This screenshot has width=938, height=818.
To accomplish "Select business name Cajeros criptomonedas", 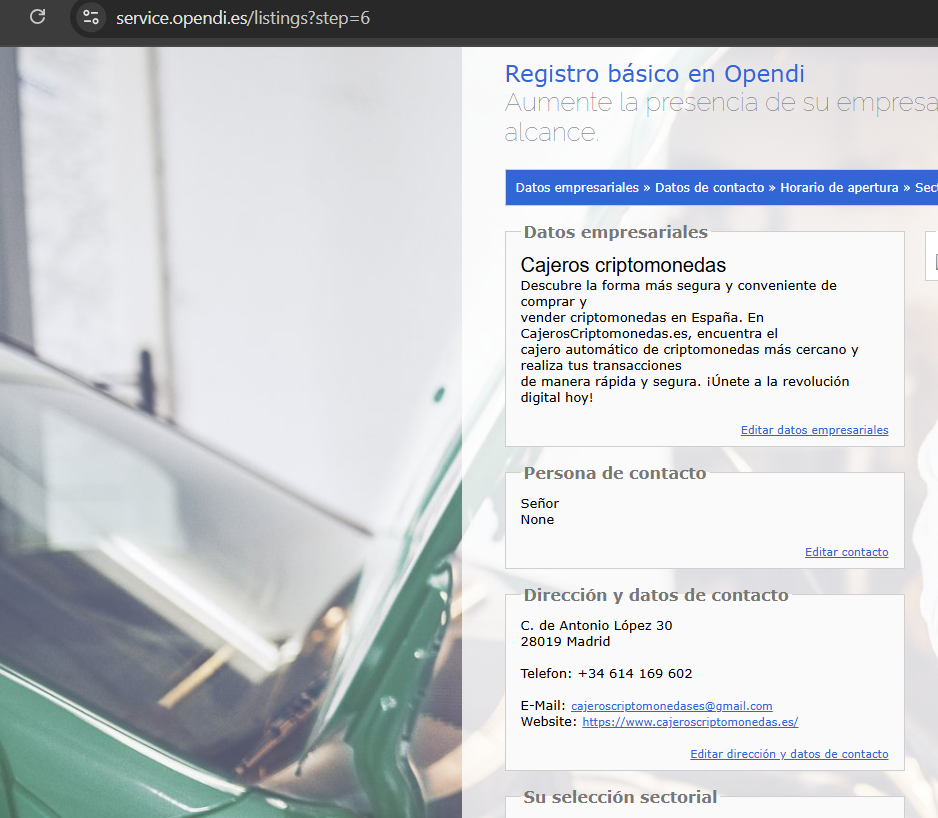I will click(x=623, y=265).
